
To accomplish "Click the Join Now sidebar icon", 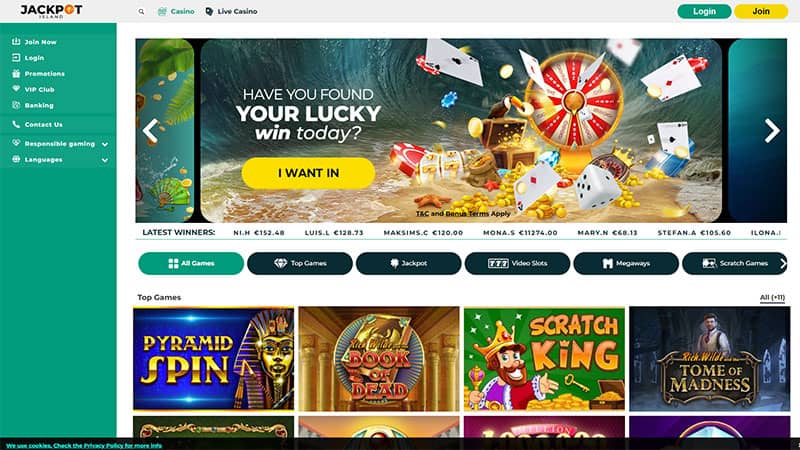I will click(16, 42).
